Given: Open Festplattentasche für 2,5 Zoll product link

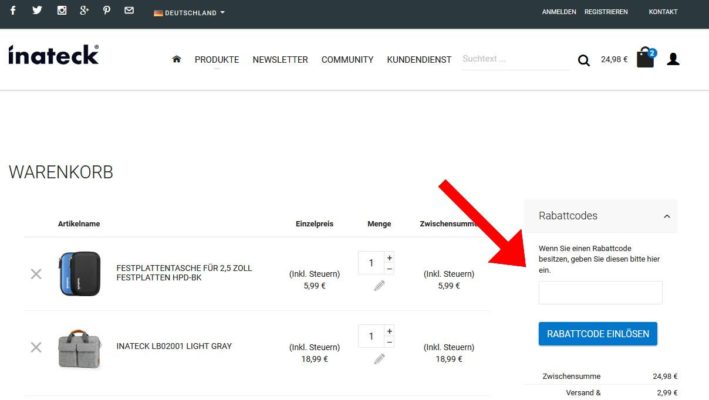Looking at the screenshot, I should click(x=184, y=273).
